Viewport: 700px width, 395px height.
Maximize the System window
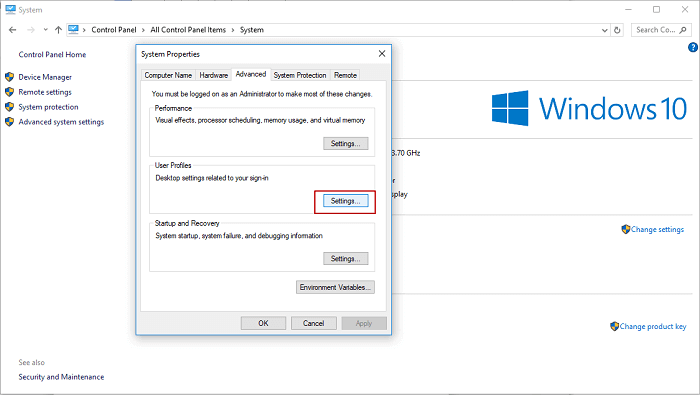(656, 9)
